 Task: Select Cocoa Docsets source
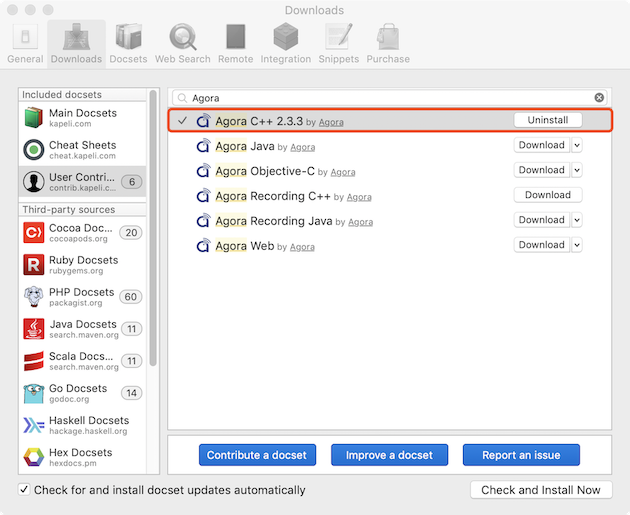(x=82, y=232)
